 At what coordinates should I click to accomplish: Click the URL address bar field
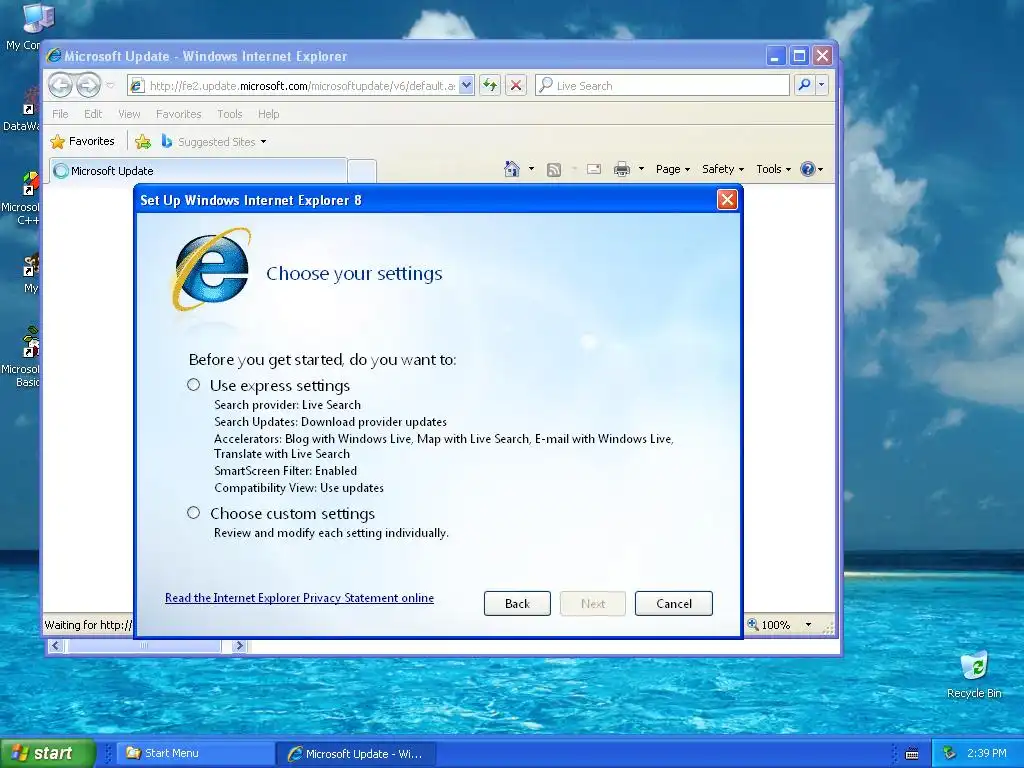click(302, 86)
